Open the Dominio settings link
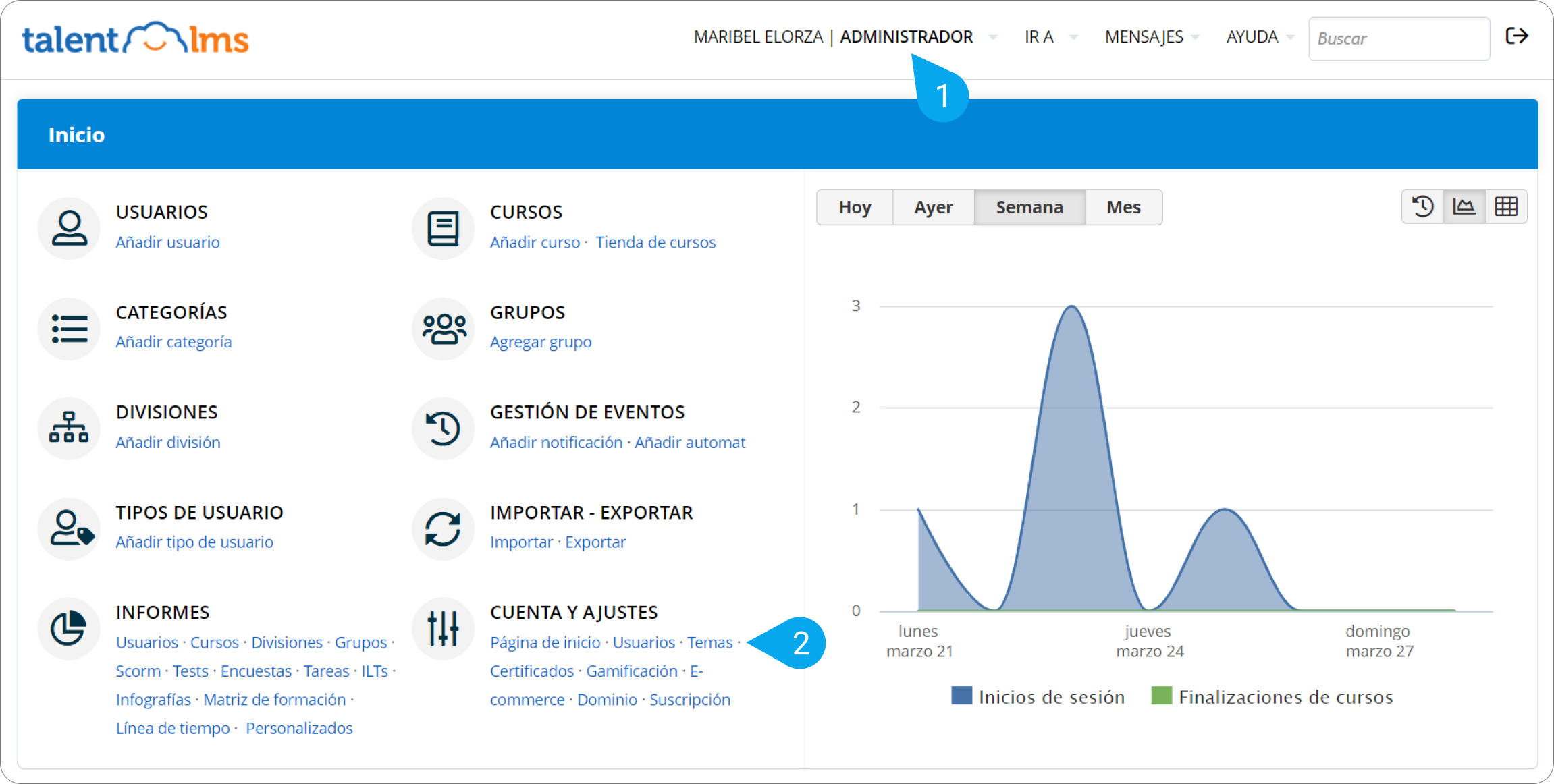 607,700
